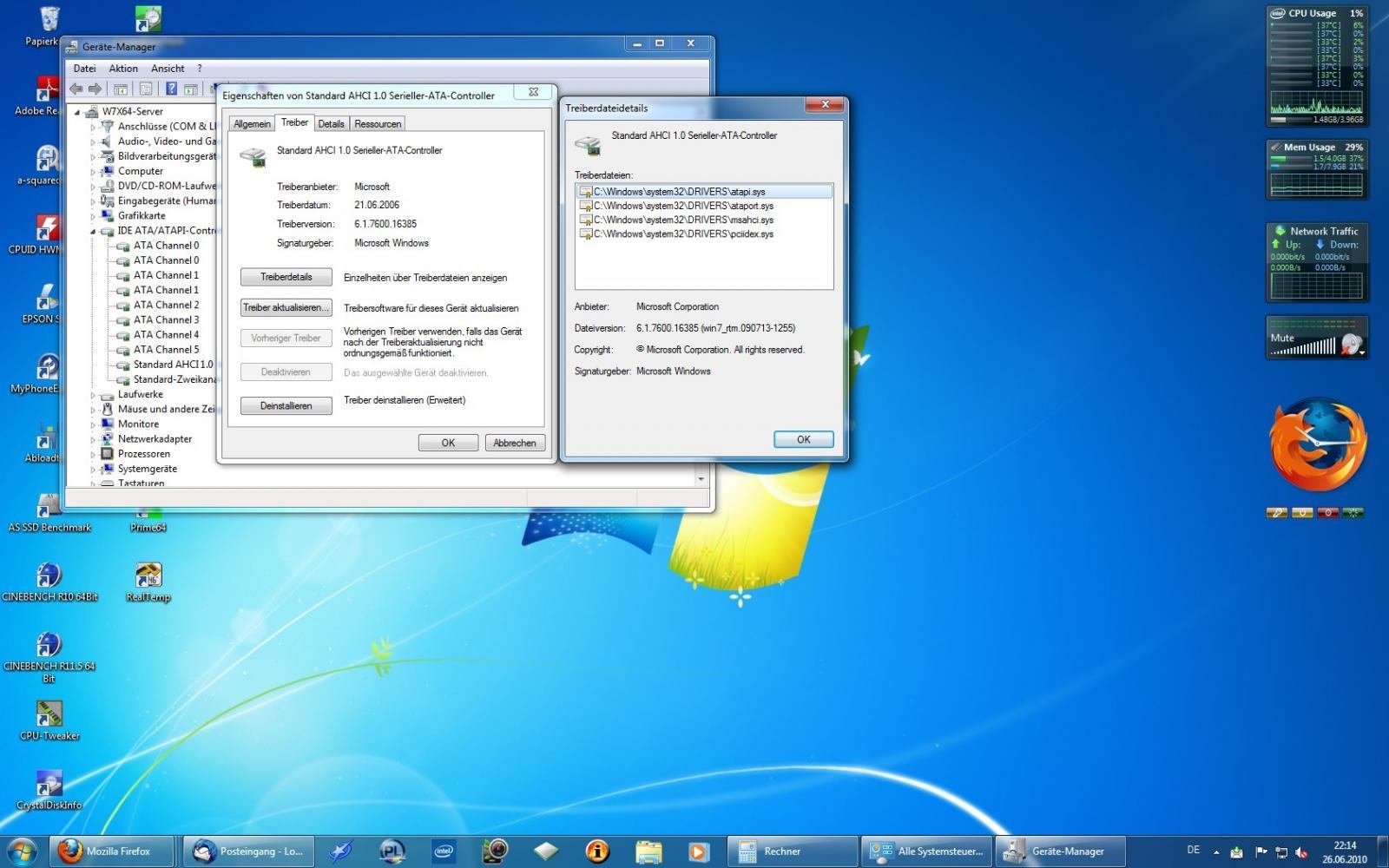Expand the Netzwerkadapter node
The height and width of the screenshot is (868, 1389).
93,439
